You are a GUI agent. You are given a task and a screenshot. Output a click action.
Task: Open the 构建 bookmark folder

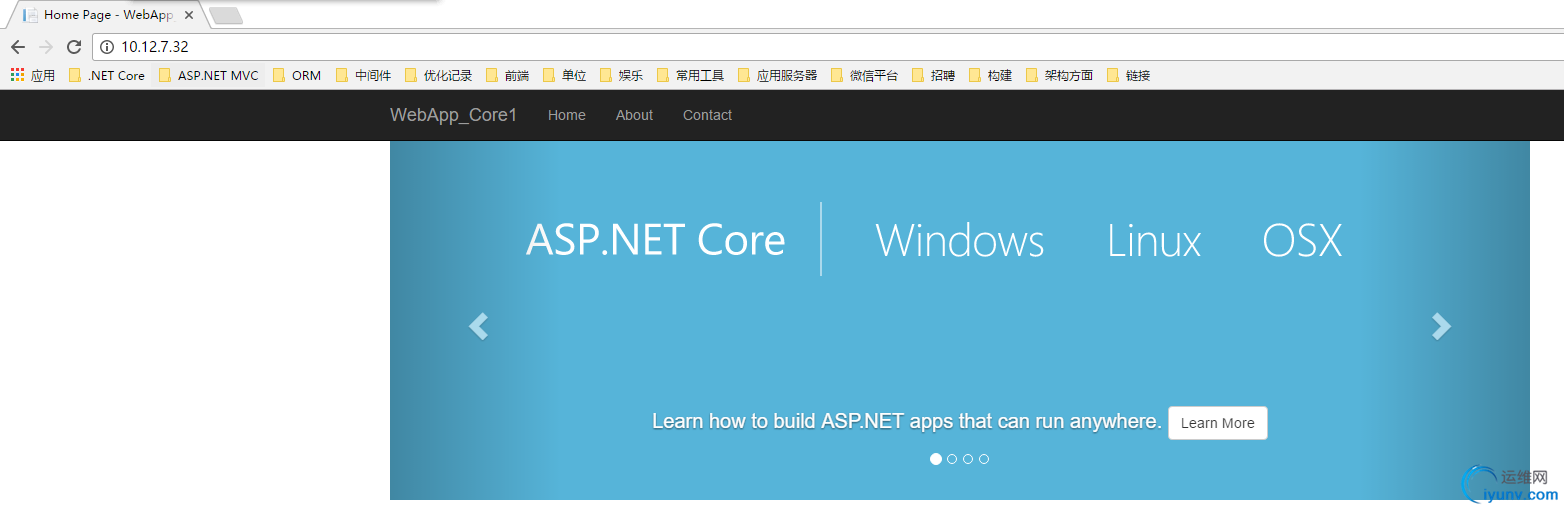[x=991, y=75]
